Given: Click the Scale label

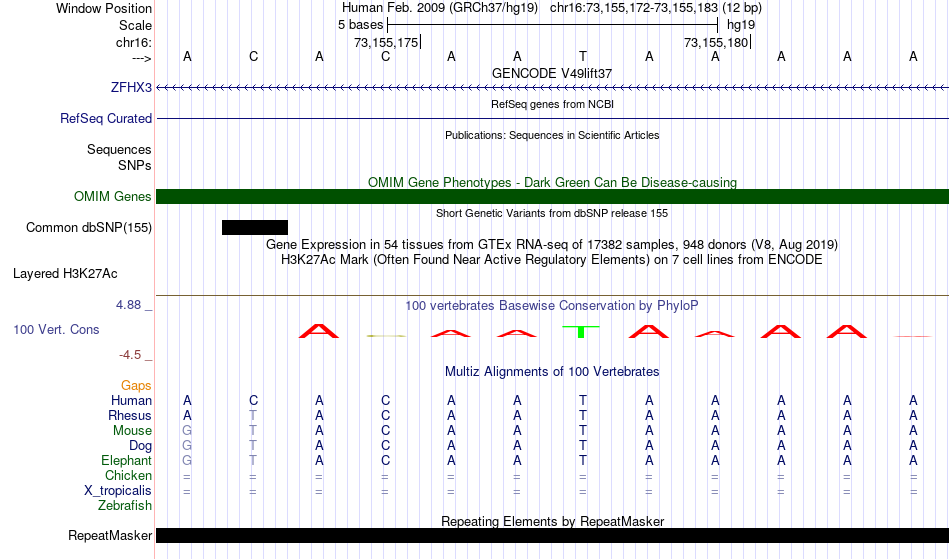Looking at the screenshot, I should tap(136, 25).
